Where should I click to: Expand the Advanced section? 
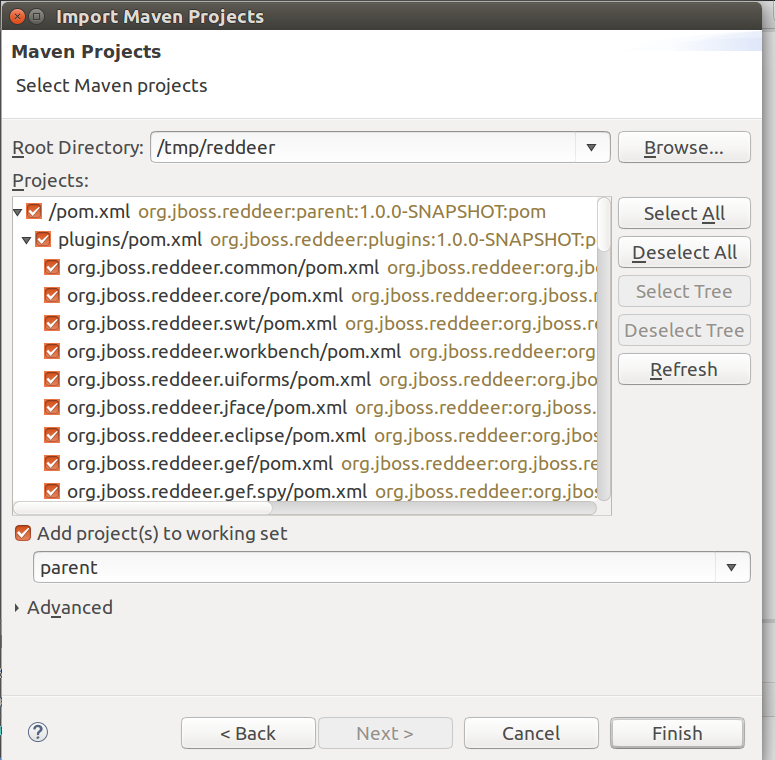[x=18, y=608]
